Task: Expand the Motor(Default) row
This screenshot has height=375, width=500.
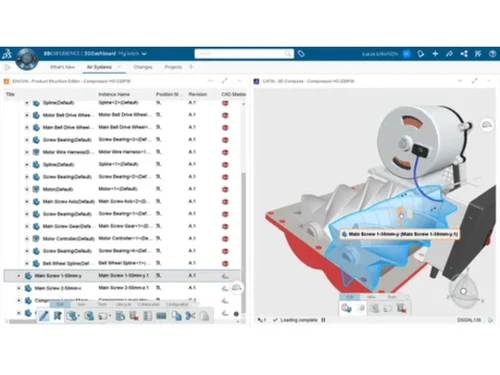Action: [x=27, y=189]
